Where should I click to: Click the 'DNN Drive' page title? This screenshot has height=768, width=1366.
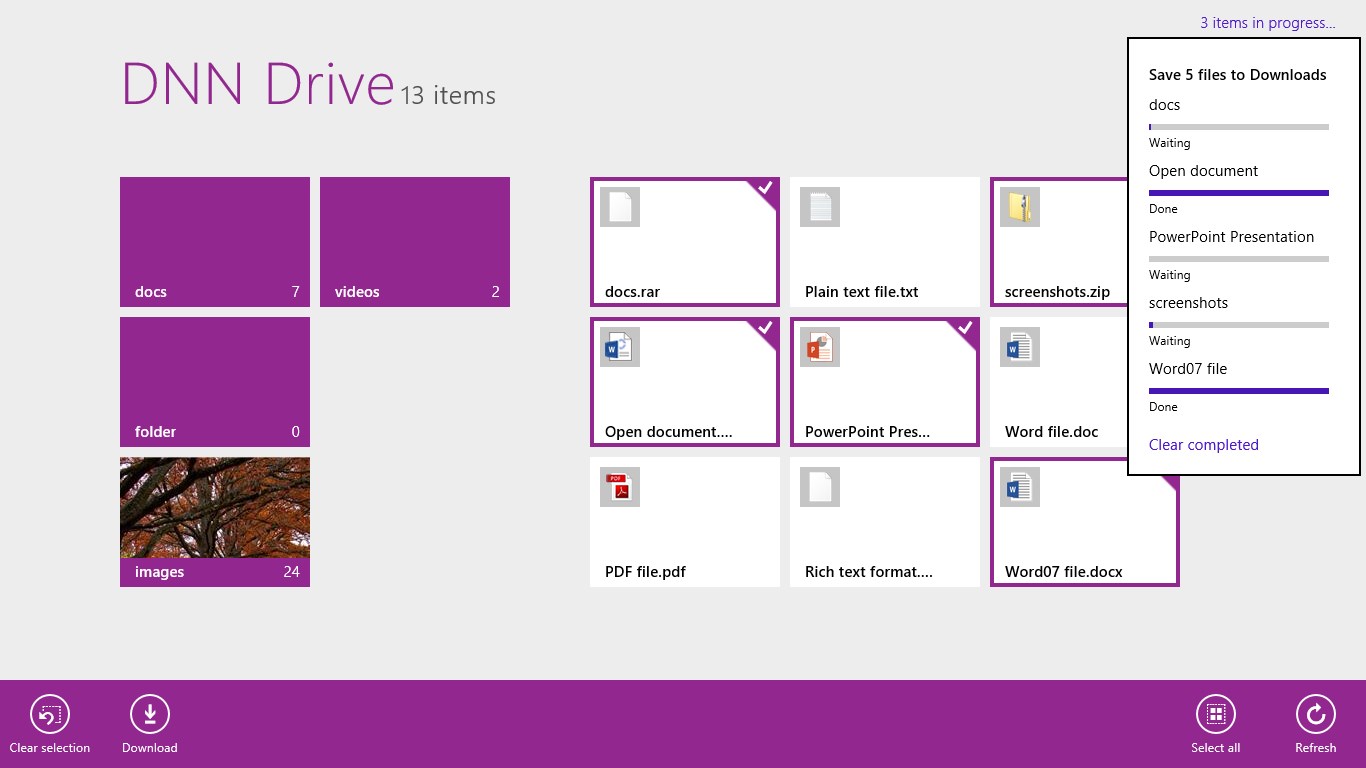pyautogui.click(x=258, y=84)
